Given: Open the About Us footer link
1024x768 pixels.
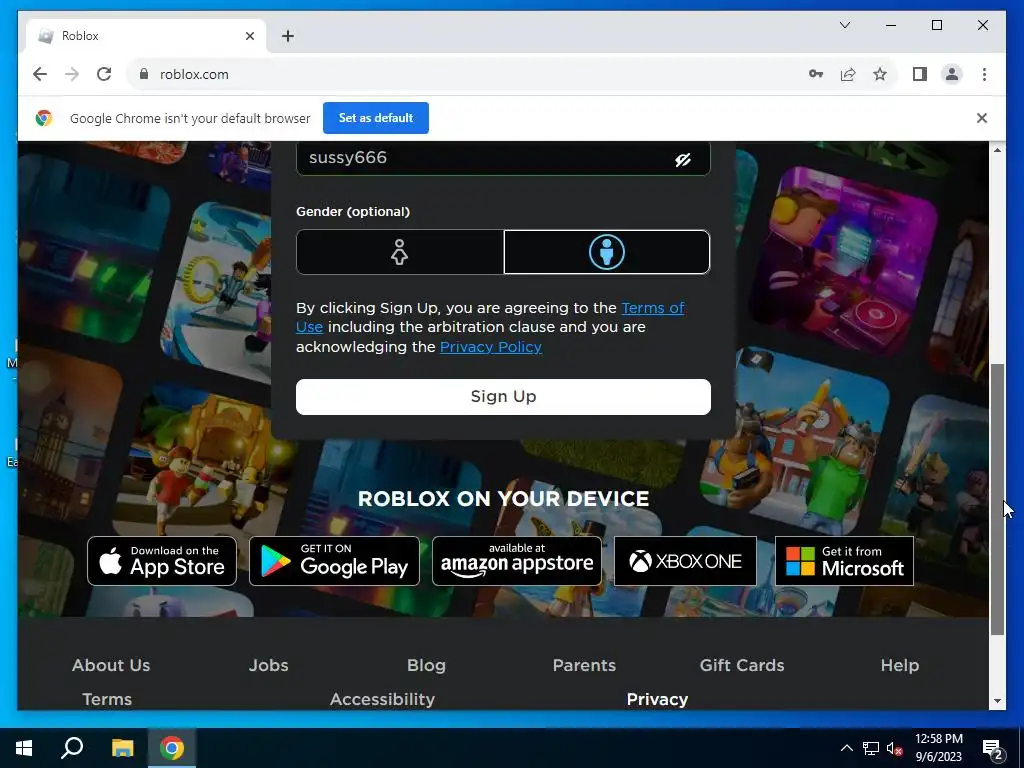Looking at the screenshot, I should tap(111, 665).
